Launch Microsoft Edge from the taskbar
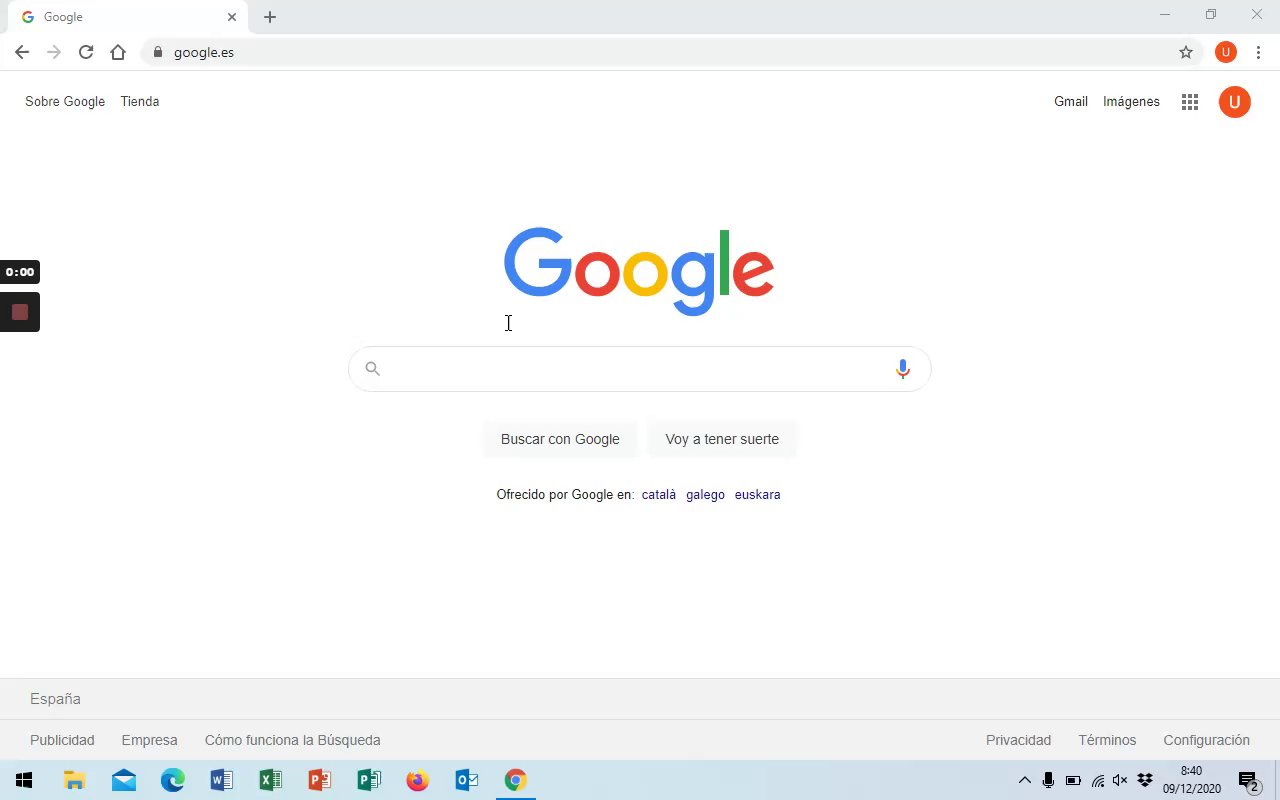Image resolution: width=1280 pixels, height=800 pixels. 173,780
